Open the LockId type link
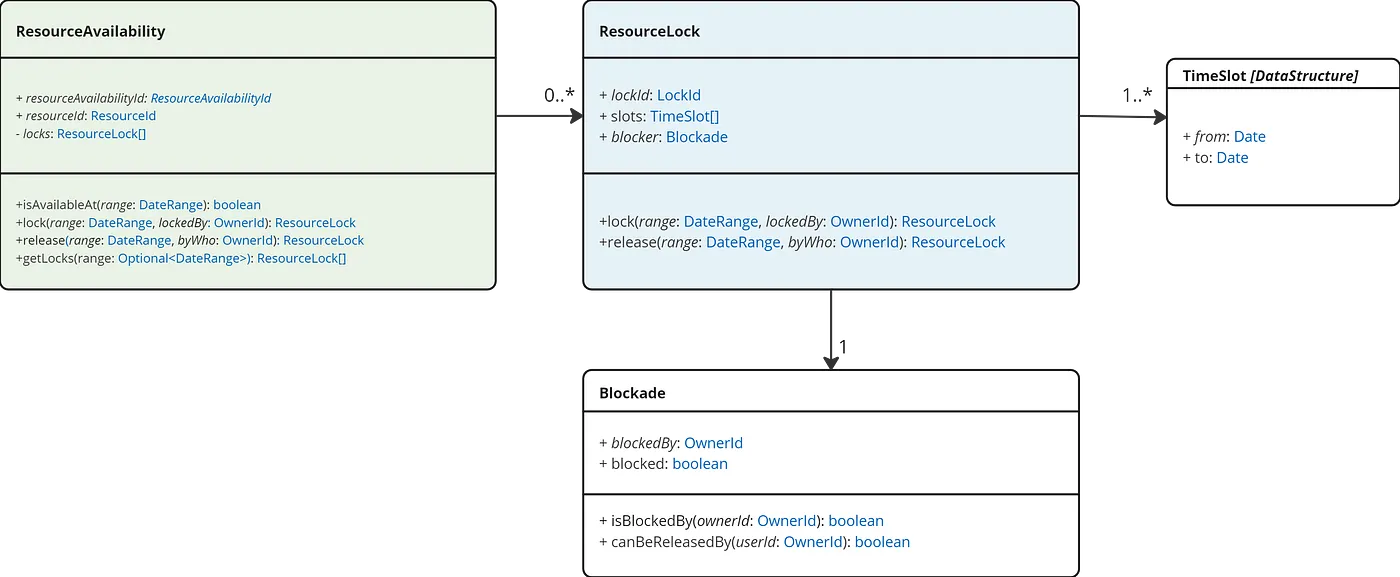Viewport: 1400px width, 577px height. click(679, 95)
